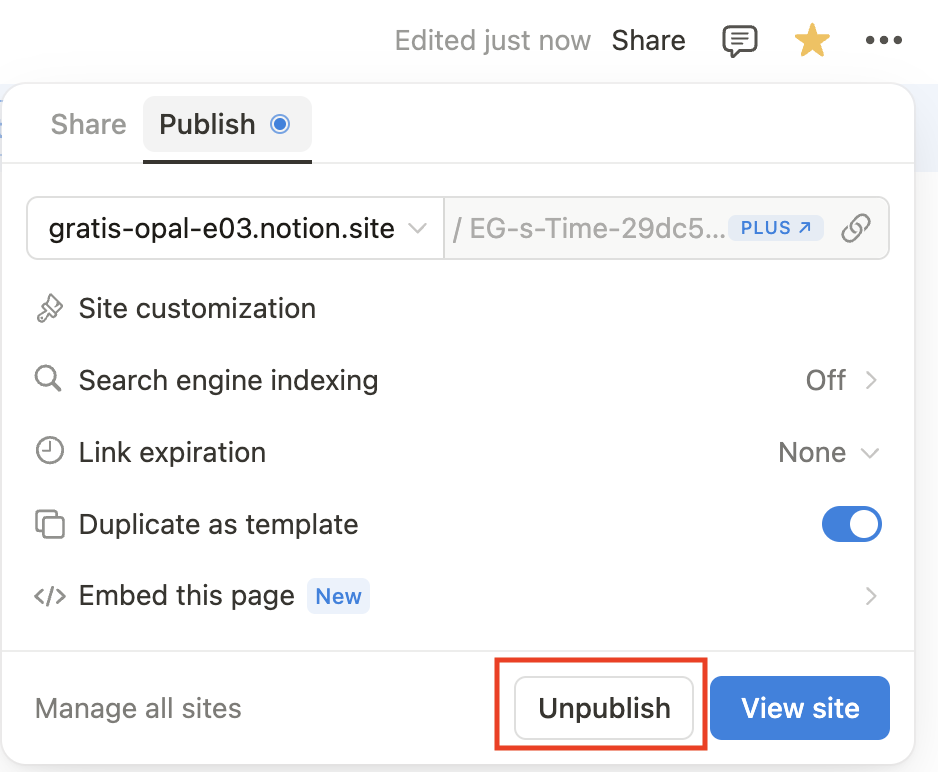Open the Manage all sites link
The width and height of the screenshot is (938, 772).
pos(138,709)
